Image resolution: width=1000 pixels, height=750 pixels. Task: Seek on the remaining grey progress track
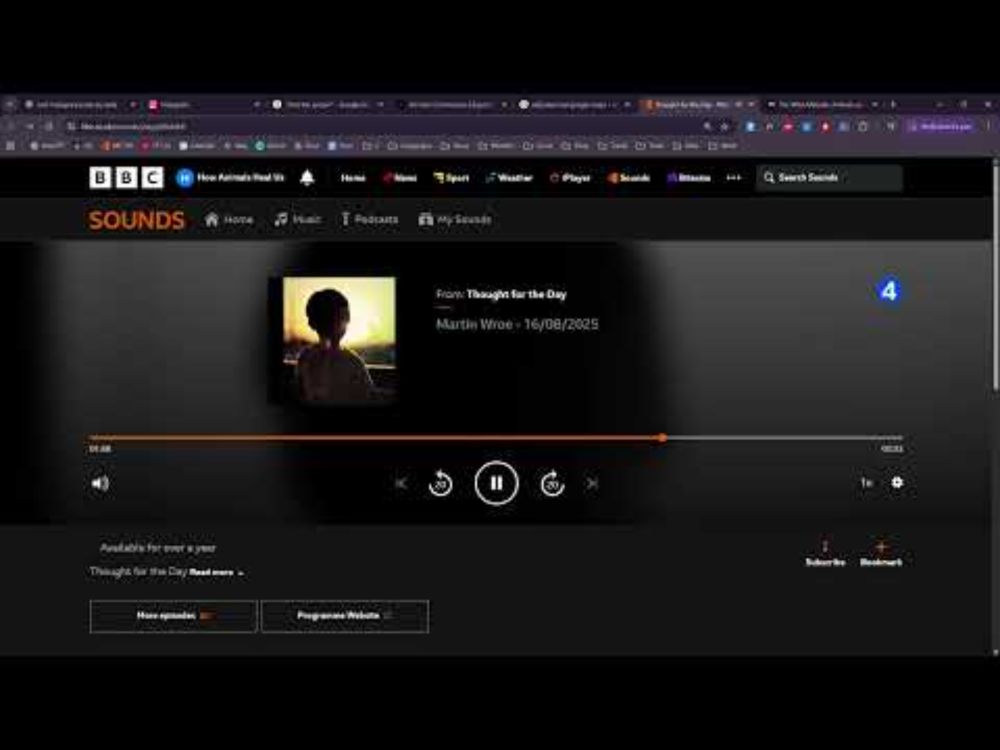(785, 438)
